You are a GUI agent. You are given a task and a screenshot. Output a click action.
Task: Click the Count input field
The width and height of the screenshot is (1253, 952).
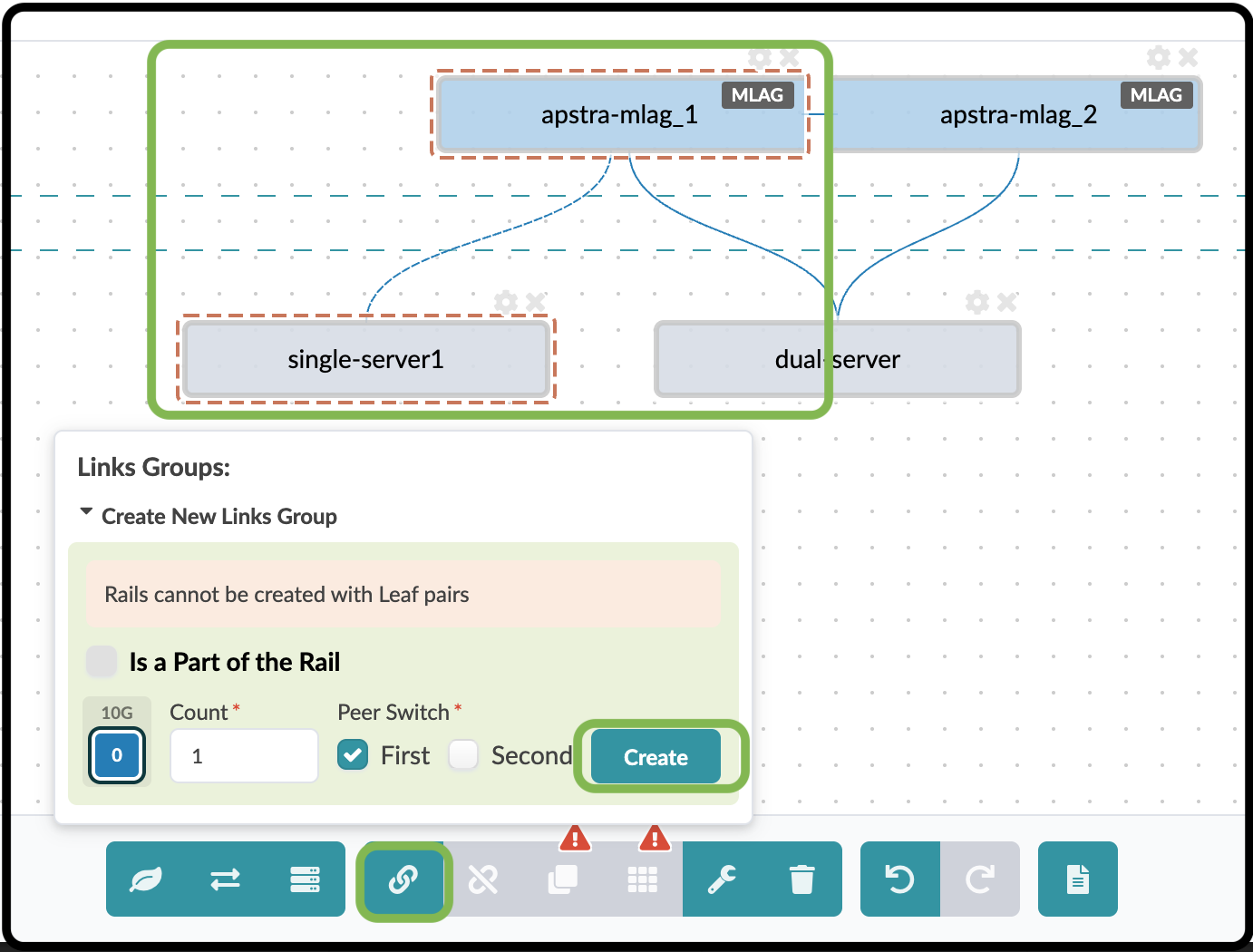click(x=244, y=756)
